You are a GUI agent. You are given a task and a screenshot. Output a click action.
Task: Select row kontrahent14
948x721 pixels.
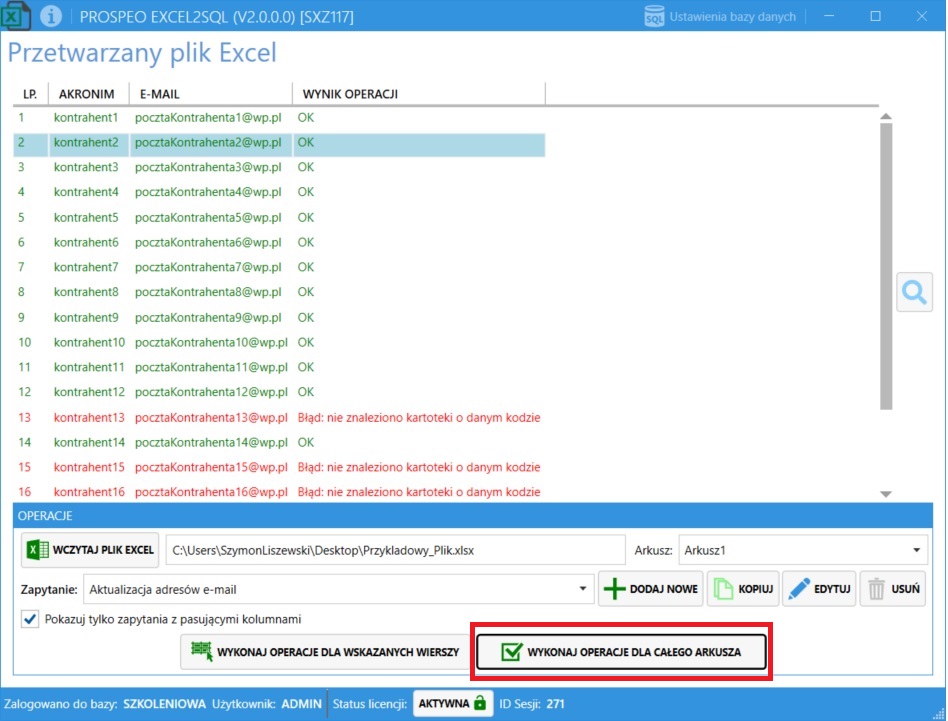pos(279,442)
